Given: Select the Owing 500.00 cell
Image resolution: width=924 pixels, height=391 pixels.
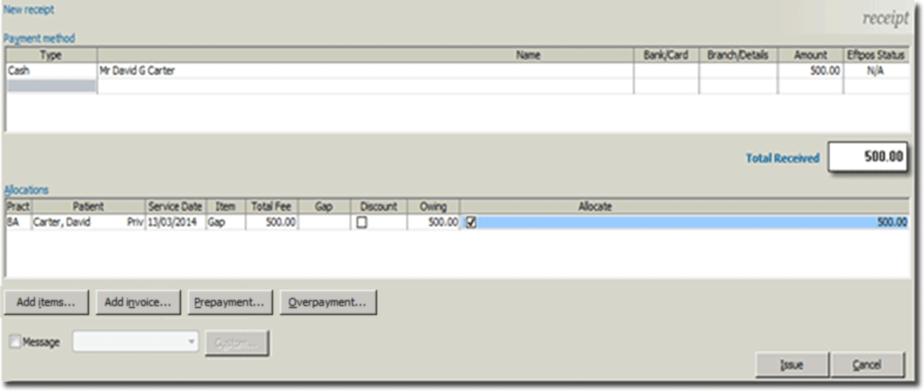Looking at the screenshot, I should point(433,223).
